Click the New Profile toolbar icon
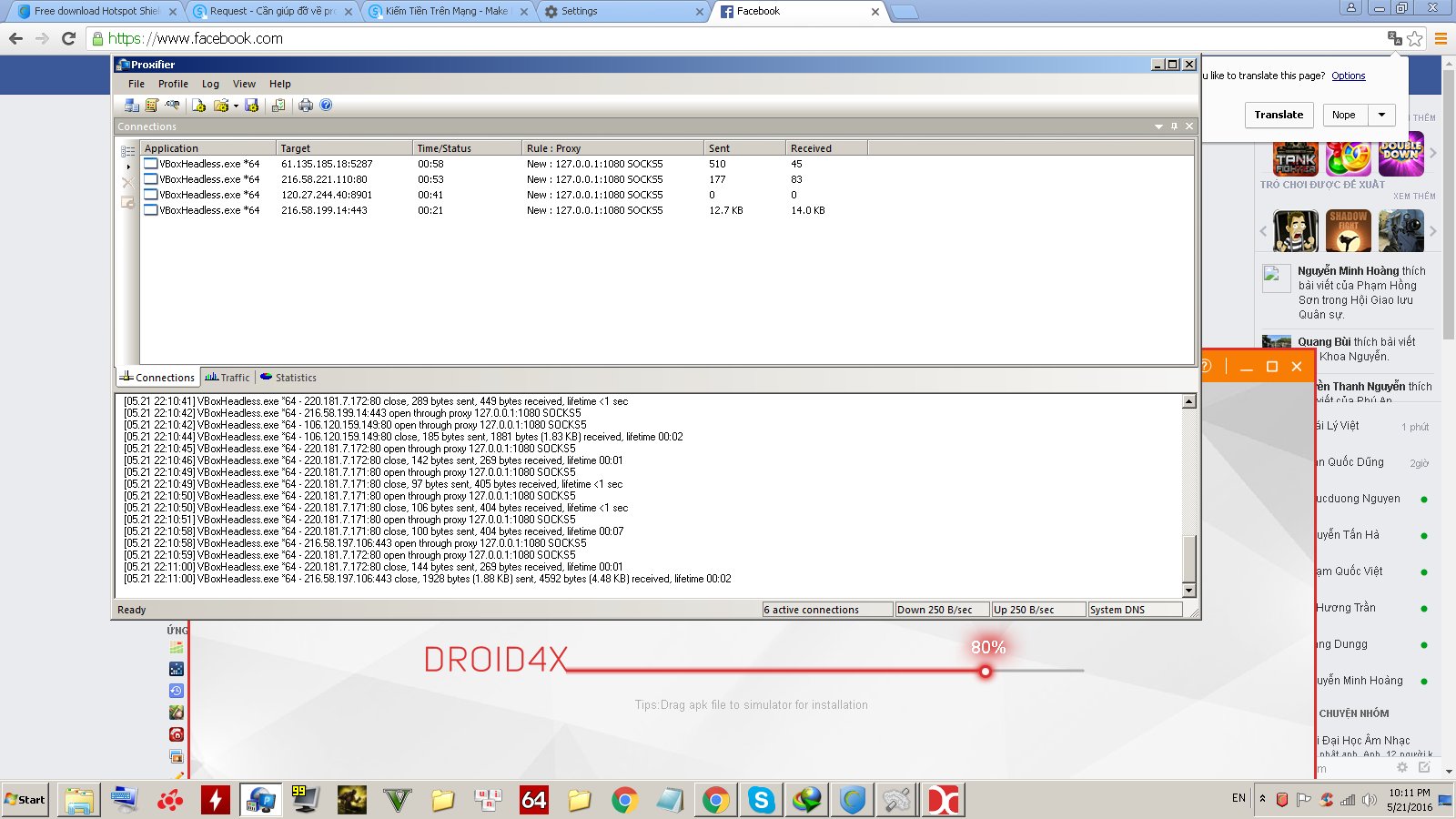 coord(198,106)
